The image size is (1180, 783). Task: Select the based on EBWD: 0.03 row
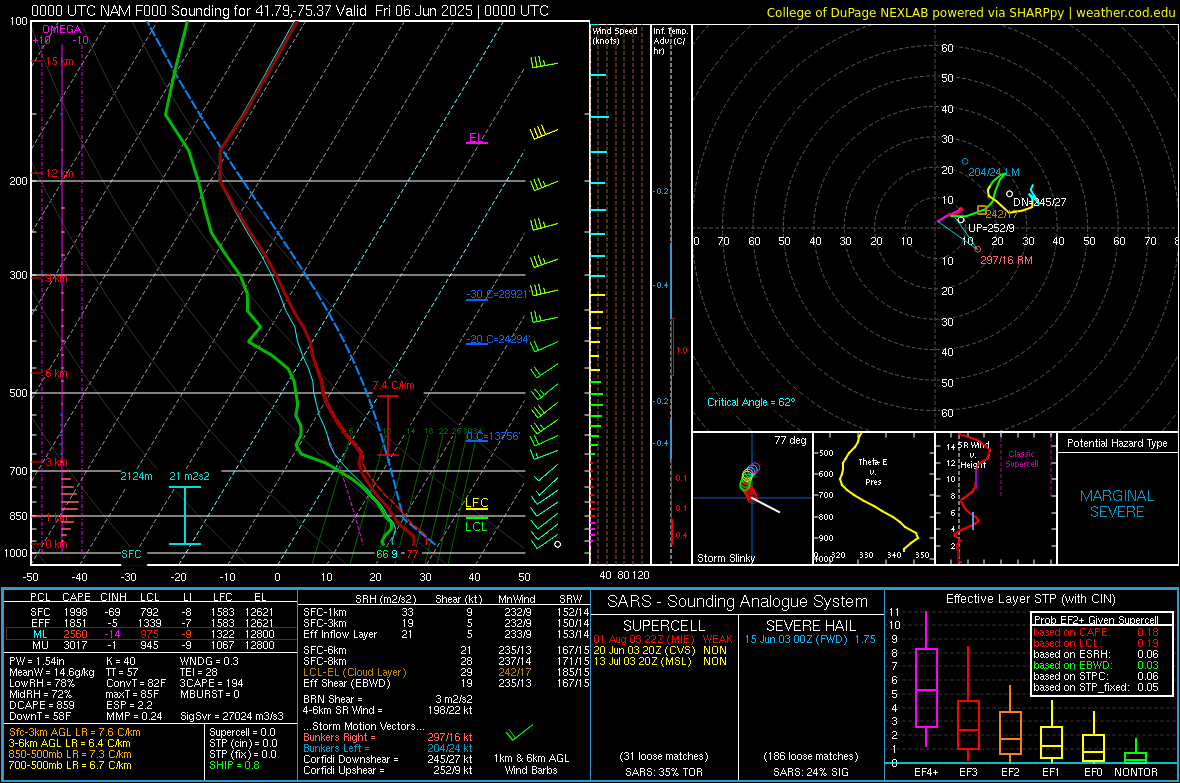click(x=1096, y=666)
